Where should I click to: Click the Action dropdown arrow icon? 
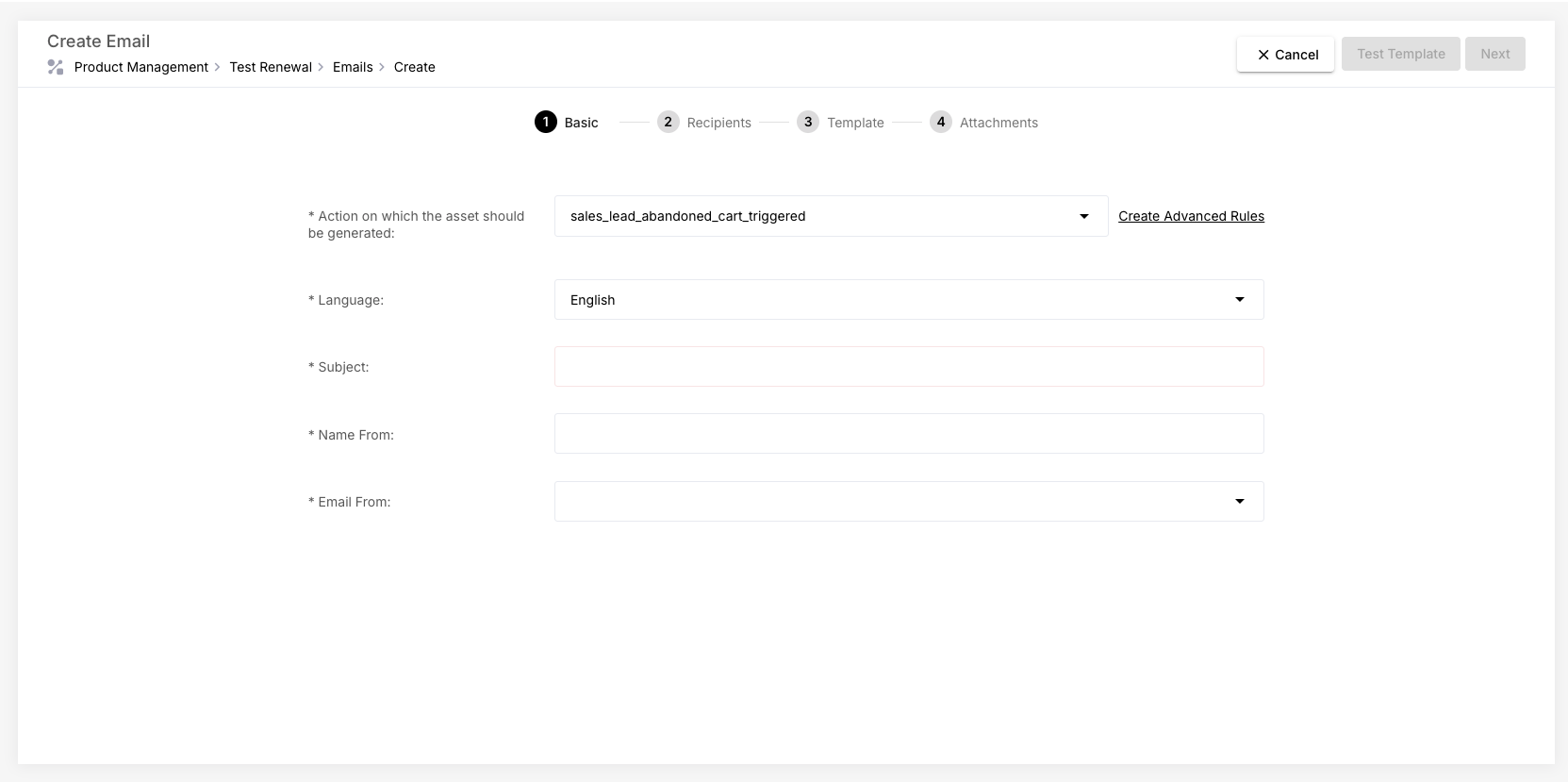[1084, 216]
